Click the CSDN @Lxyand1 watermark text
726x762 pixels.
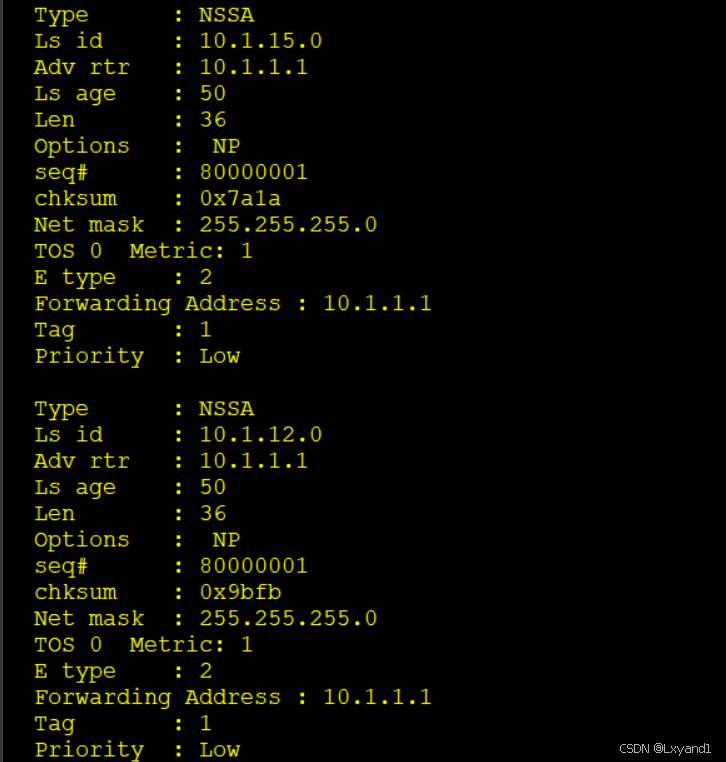point(665,748)
